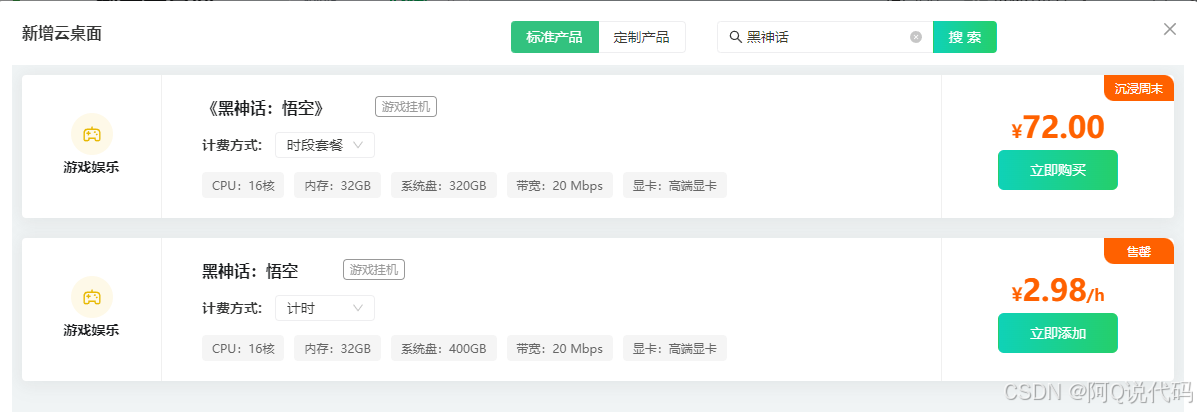The width and height of the screenshot is (1197, 412).
Task: Click the 系统盘：320GB spec chip
Action: coord(444,185)
